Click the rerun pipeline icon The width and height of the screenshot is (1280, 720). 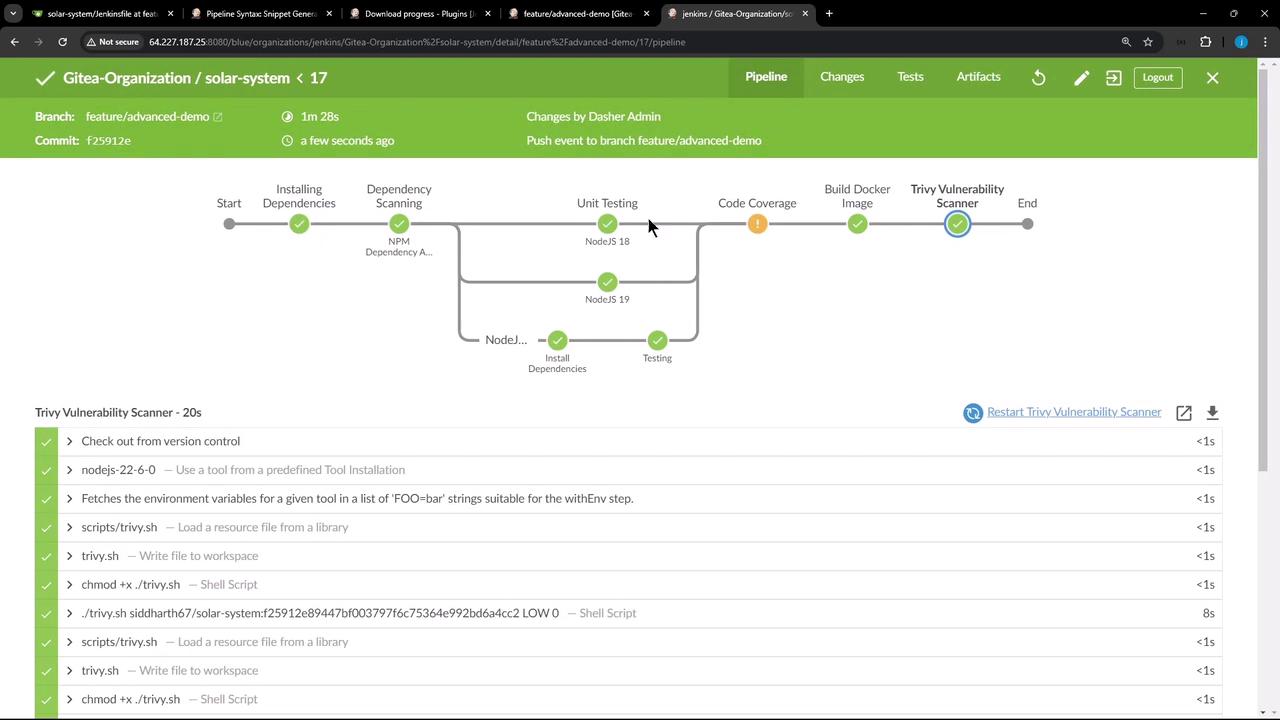pyautogui.click(x=1038, y=78)
